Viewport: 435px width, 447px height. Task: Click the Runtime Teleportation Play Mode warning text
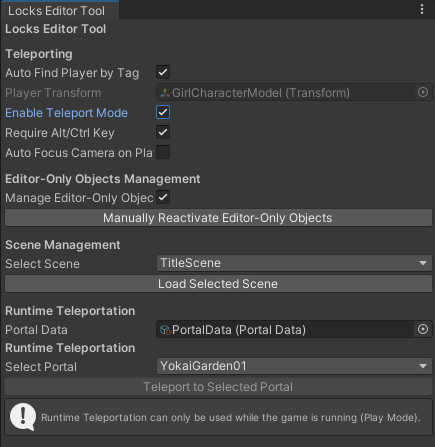click(x=231, y=417)
